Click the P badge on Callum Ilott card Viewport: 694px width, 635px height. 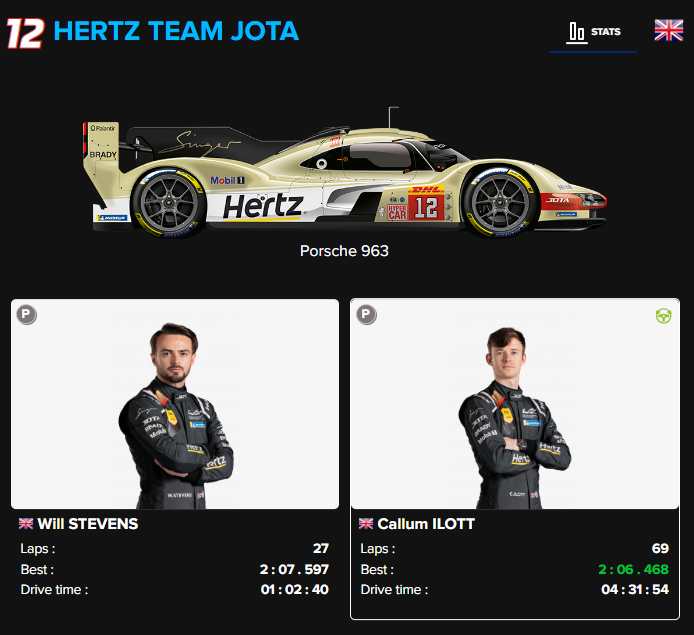(x=366, y=315)
